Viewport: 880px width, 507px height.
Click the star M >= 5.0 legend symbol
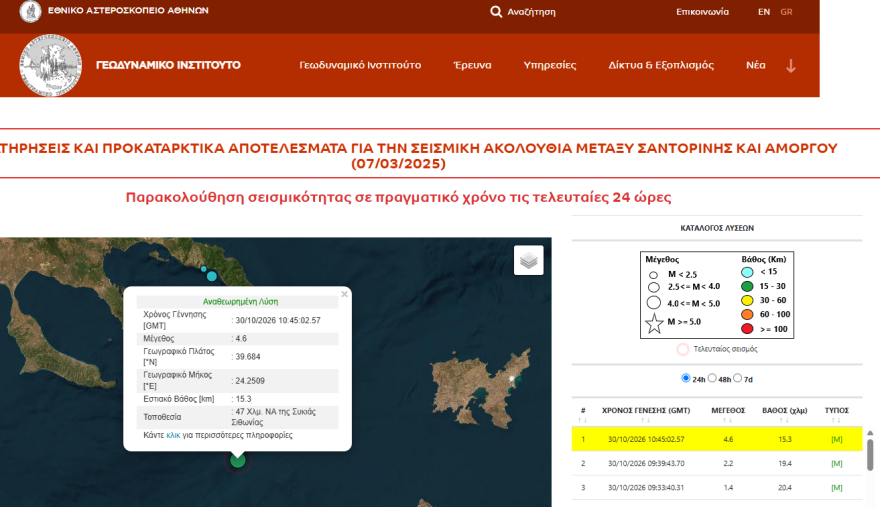tap(654, 323)
